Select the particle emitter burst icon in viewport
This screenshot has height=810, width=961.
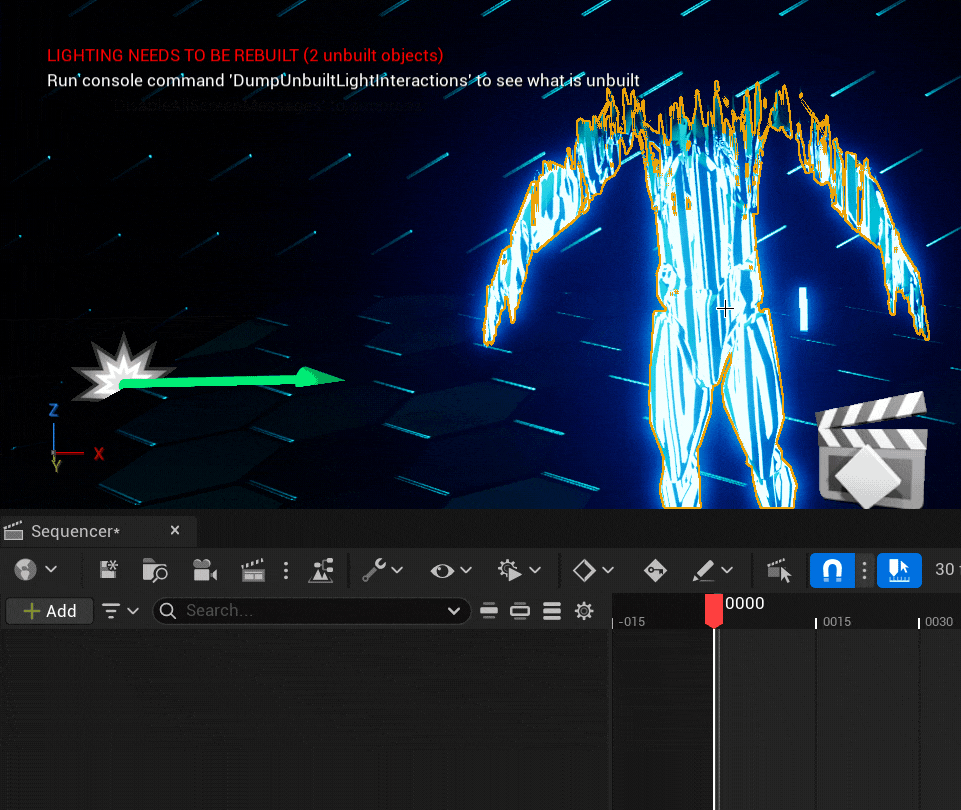[x=121, y=368]
